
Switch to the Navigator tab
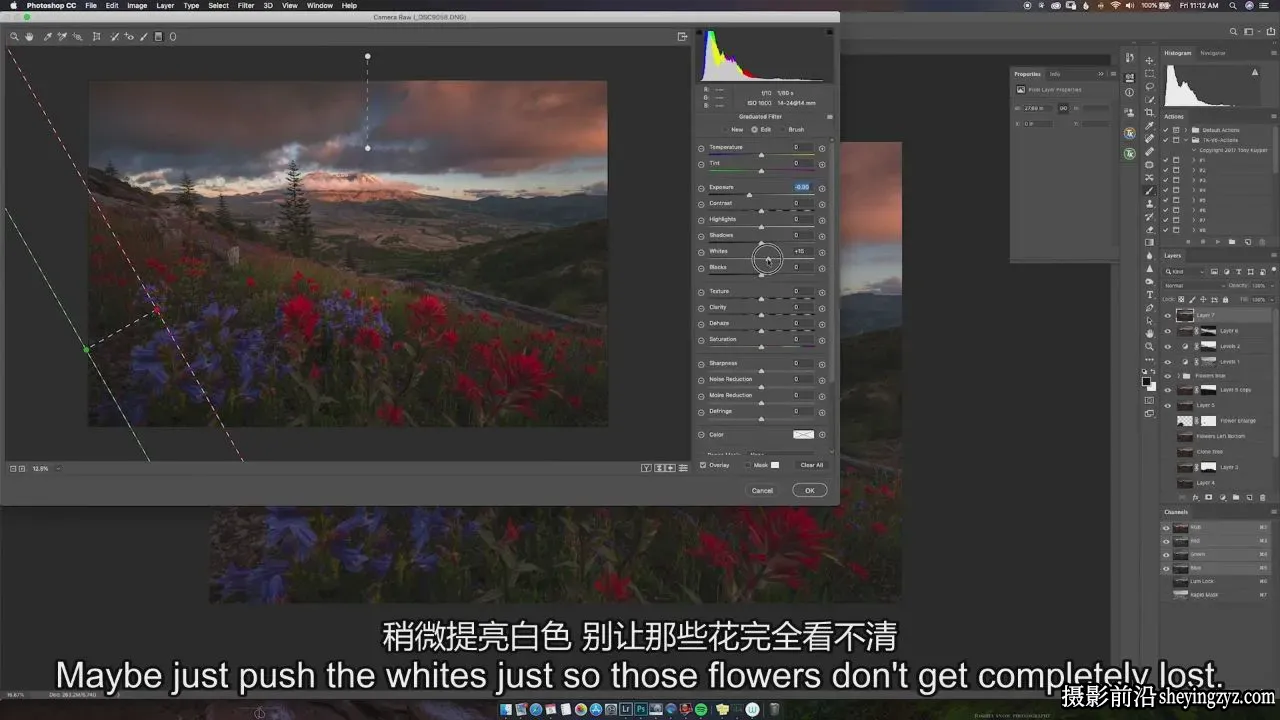click(x=1213, y=53)
